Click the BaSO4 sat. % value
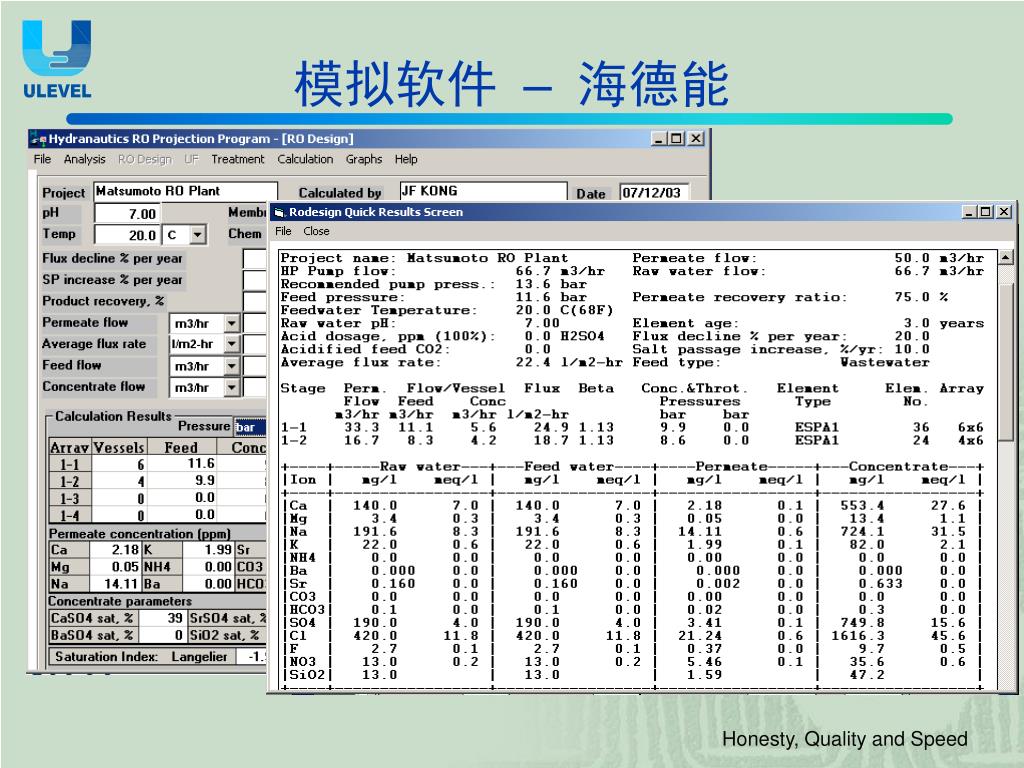 (x=163, y=635)
